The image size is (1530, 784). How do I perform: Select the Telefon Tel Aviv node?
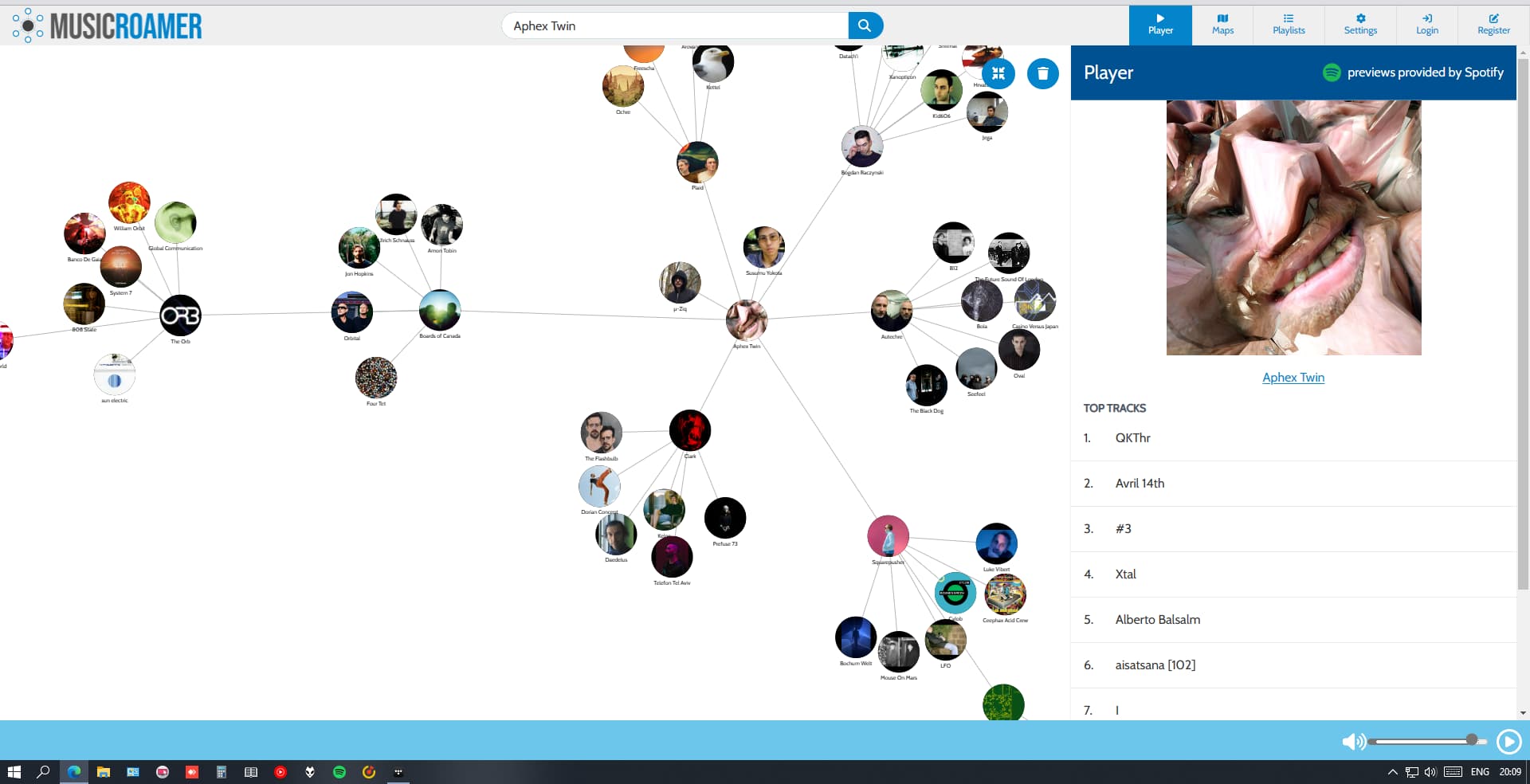click(672, 557)
